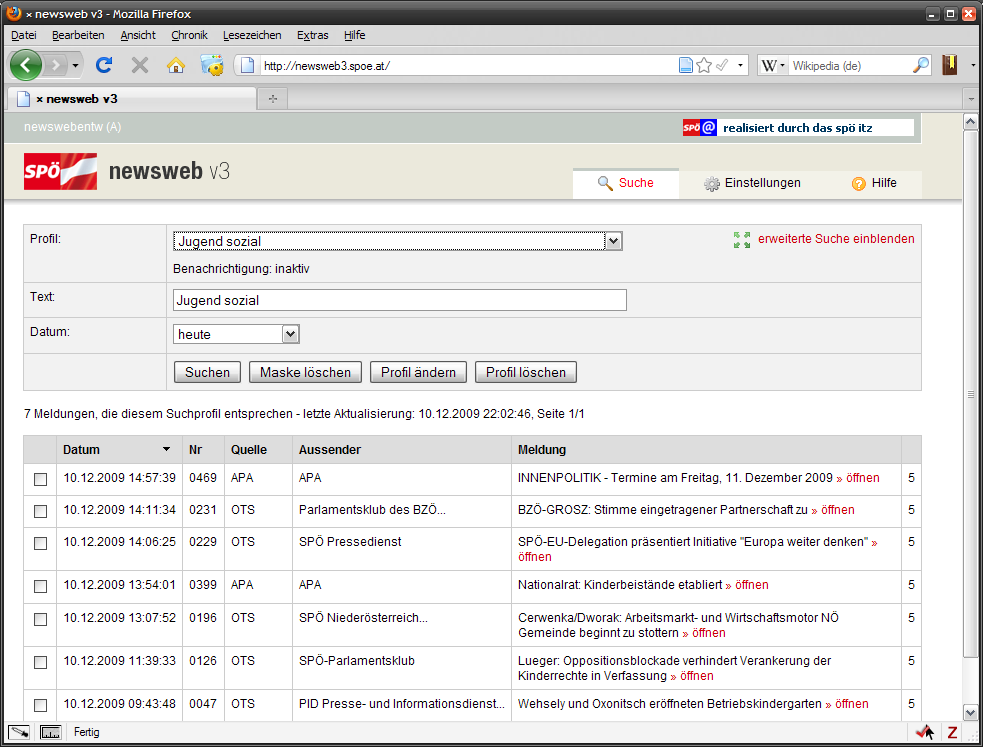Click the Text input field containing Jugend sozial
Viewport: 983px width, 747px height.
tap(399, 300)
